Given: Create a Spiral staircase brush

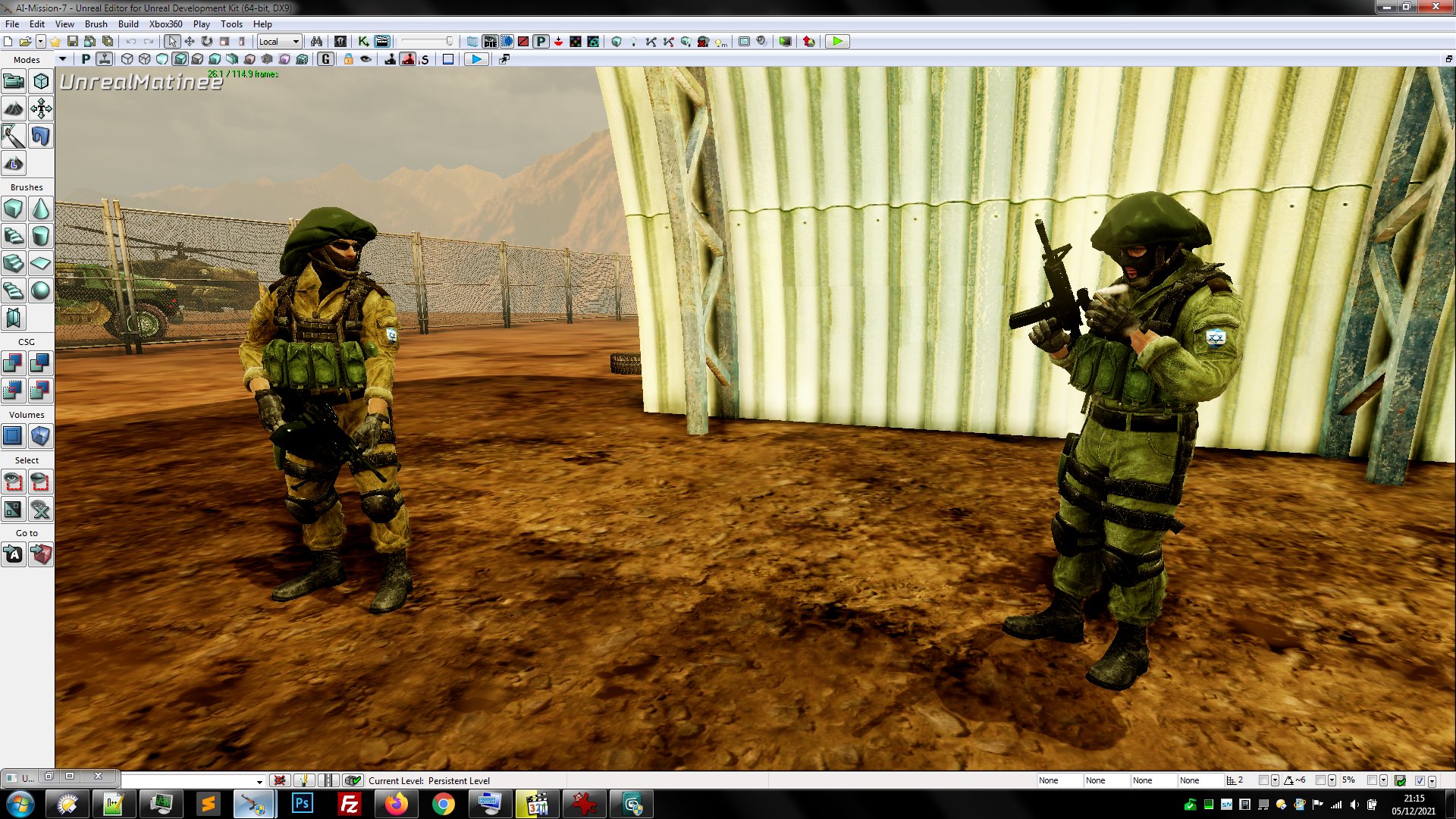Looking at the screenshot, I should click(x=14, y=290).
